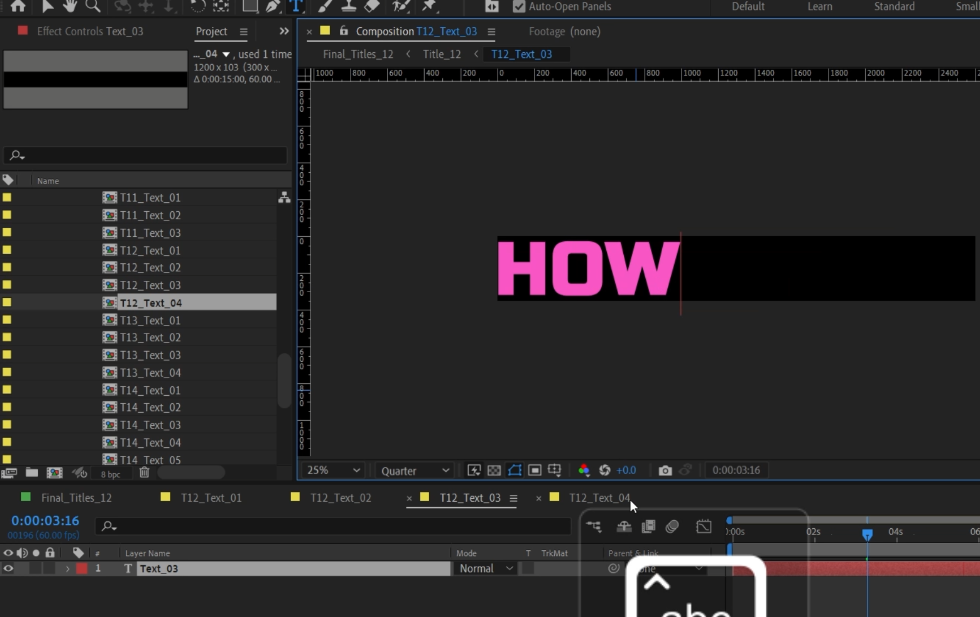The image size is (980, 617).
Task: Expand the Text_03 layer properties
Action: click(x=68, y=569)
